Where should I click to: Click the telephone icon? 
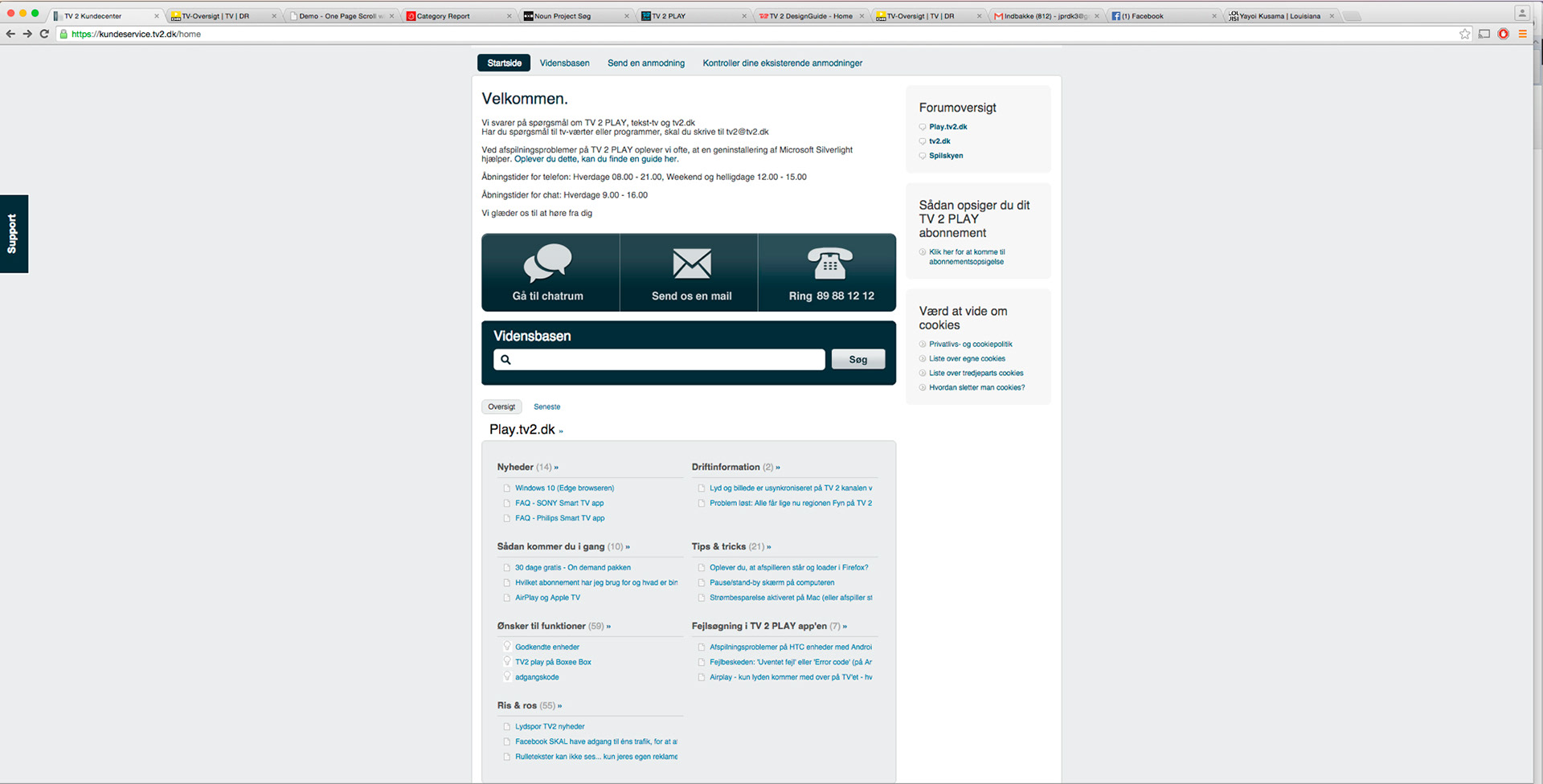point(830,263)
